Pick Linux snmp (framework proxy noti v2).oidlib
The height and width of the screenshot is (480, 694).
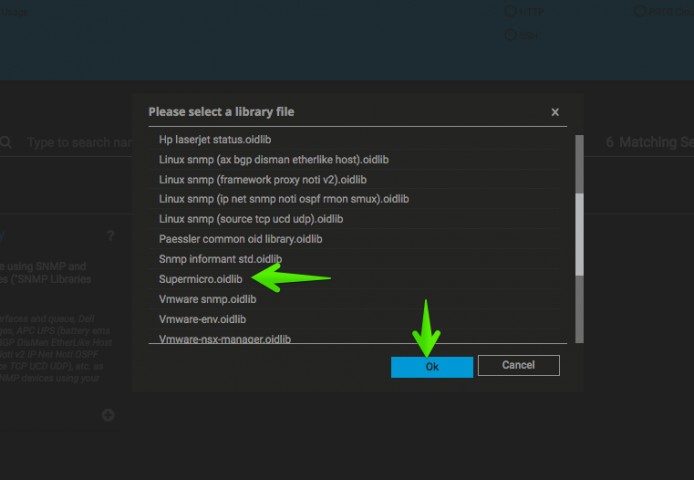(262, 180)
